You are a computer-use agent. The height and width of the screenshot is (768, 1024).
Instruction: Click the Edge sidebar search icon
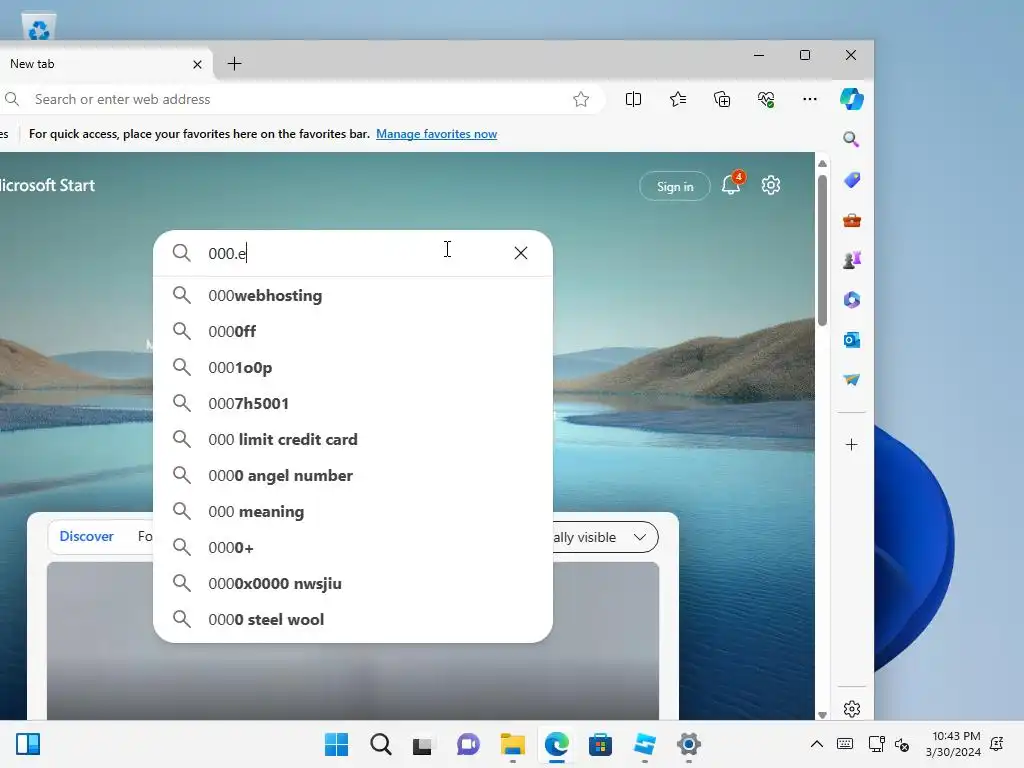pos(851,139)
